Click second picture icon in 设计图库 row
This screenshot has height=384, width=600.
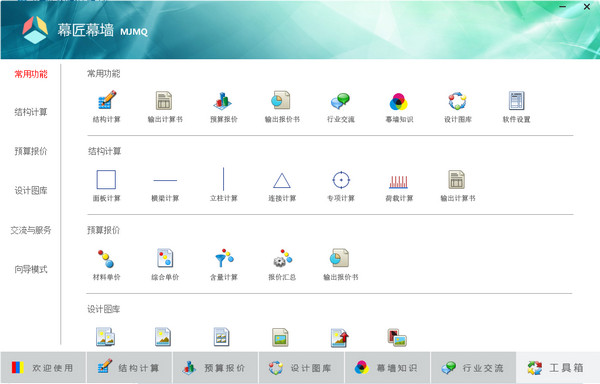[x=163, y=337]
